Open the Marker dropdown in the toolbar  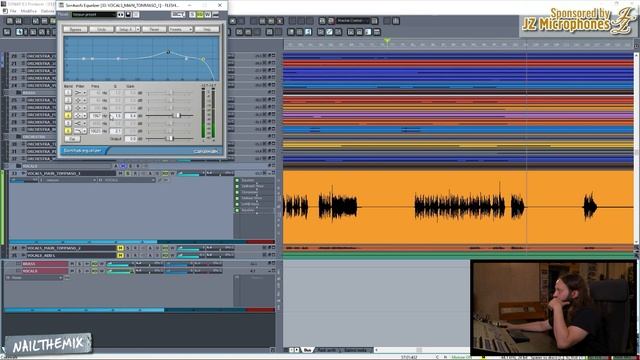(x=353, y=20)
